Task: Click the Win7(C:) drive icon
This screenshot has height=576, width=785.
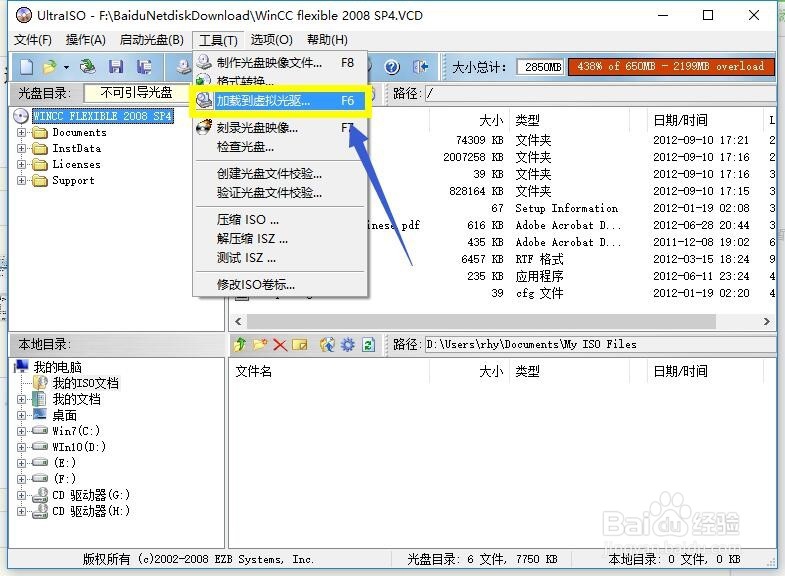Action: 40,430
